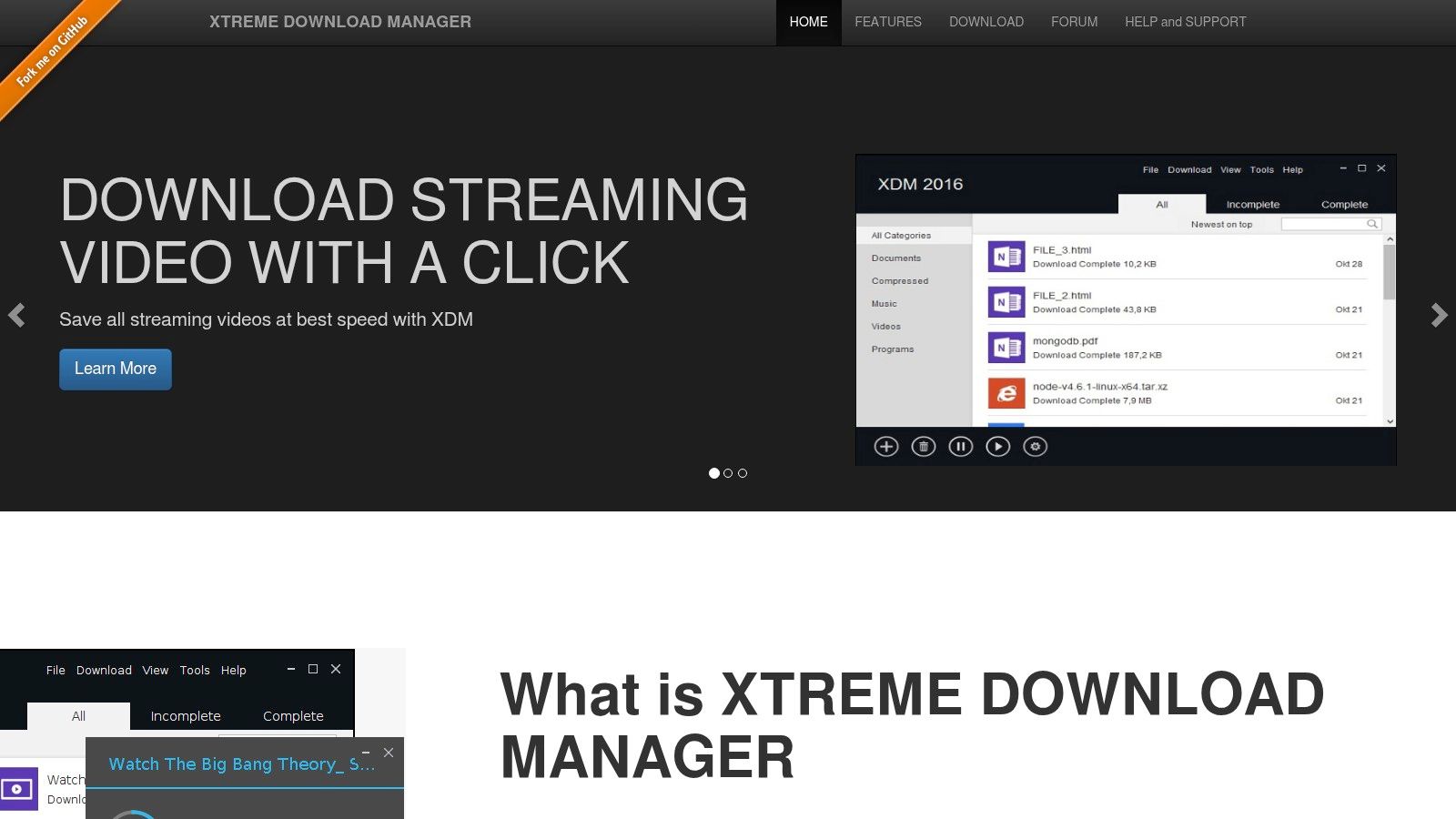Screen dimensions: 1456x819
Task: Select Documents category in XDM sidebar
Action: pos(896,258)
